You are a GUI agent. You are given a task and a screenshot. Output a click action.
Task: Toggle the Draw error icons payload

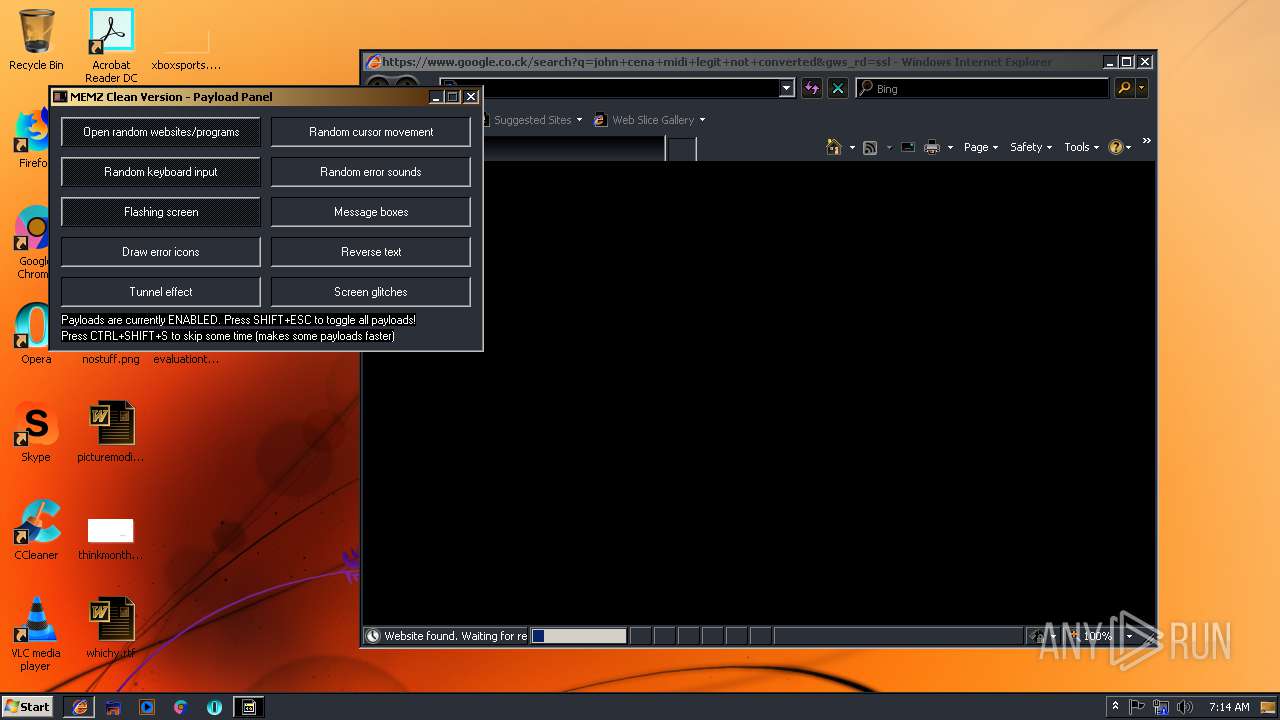[161, 252]
